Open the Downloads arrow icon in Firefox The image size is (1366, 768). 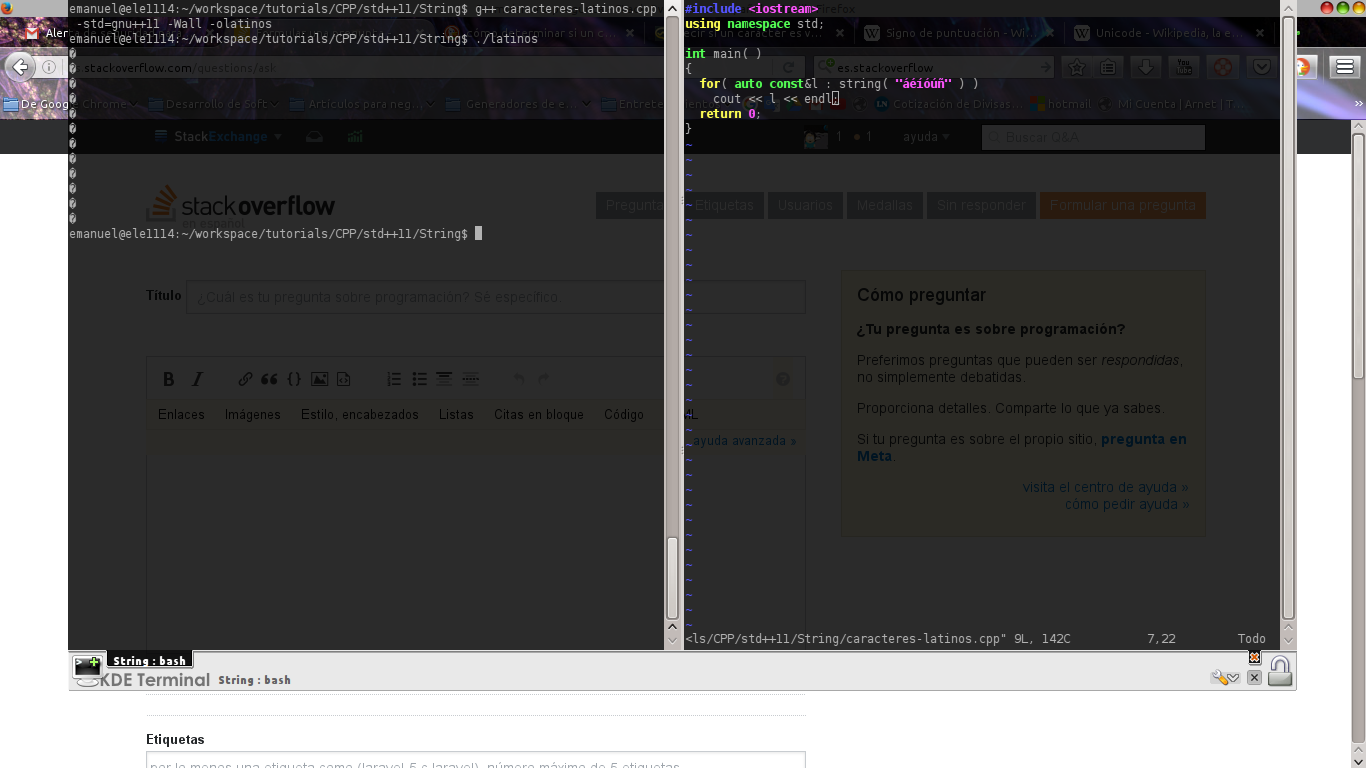point(1146,68)
